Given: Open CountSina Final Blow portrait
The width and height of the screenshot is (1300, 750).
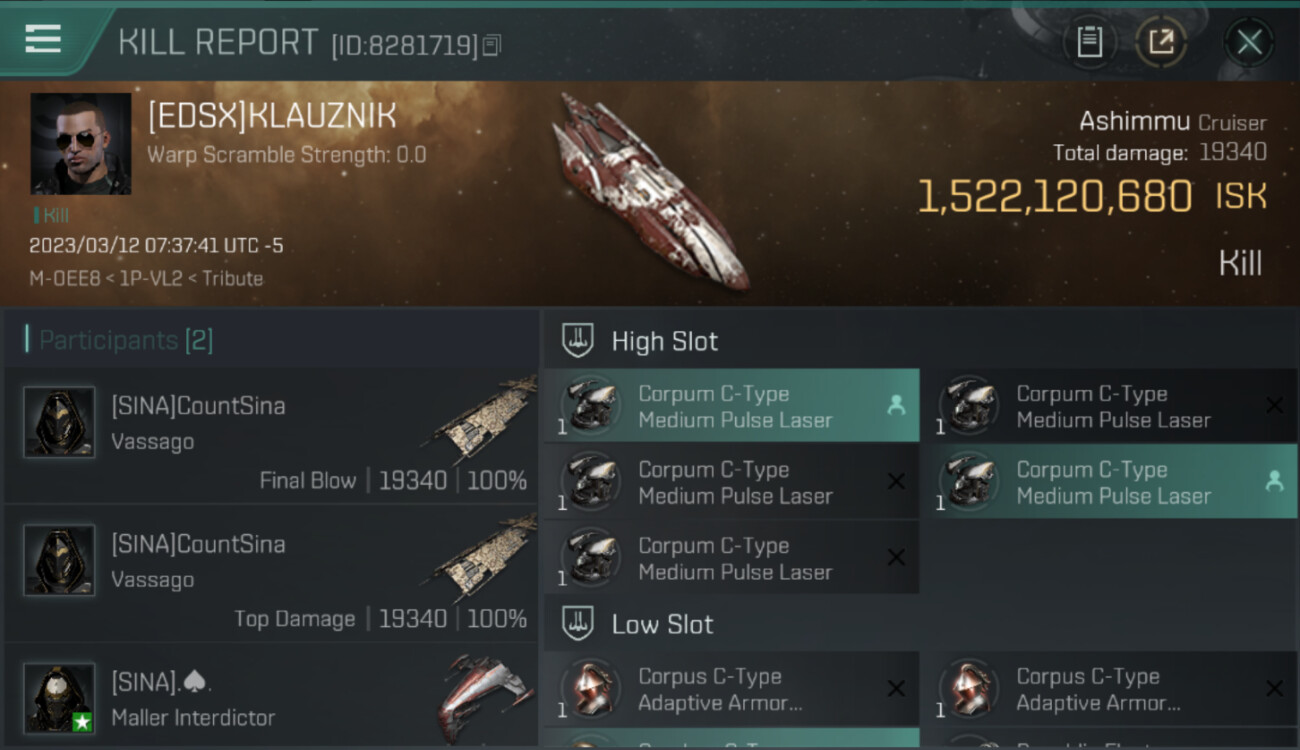Looking at the screenshot, I should point(60,422).
